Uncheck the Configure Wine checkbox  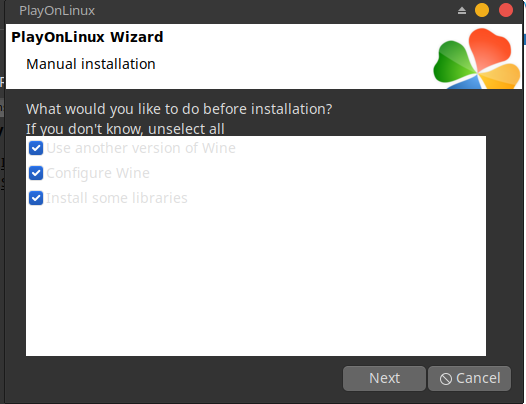pyautogui.click(x=36, y=173)
